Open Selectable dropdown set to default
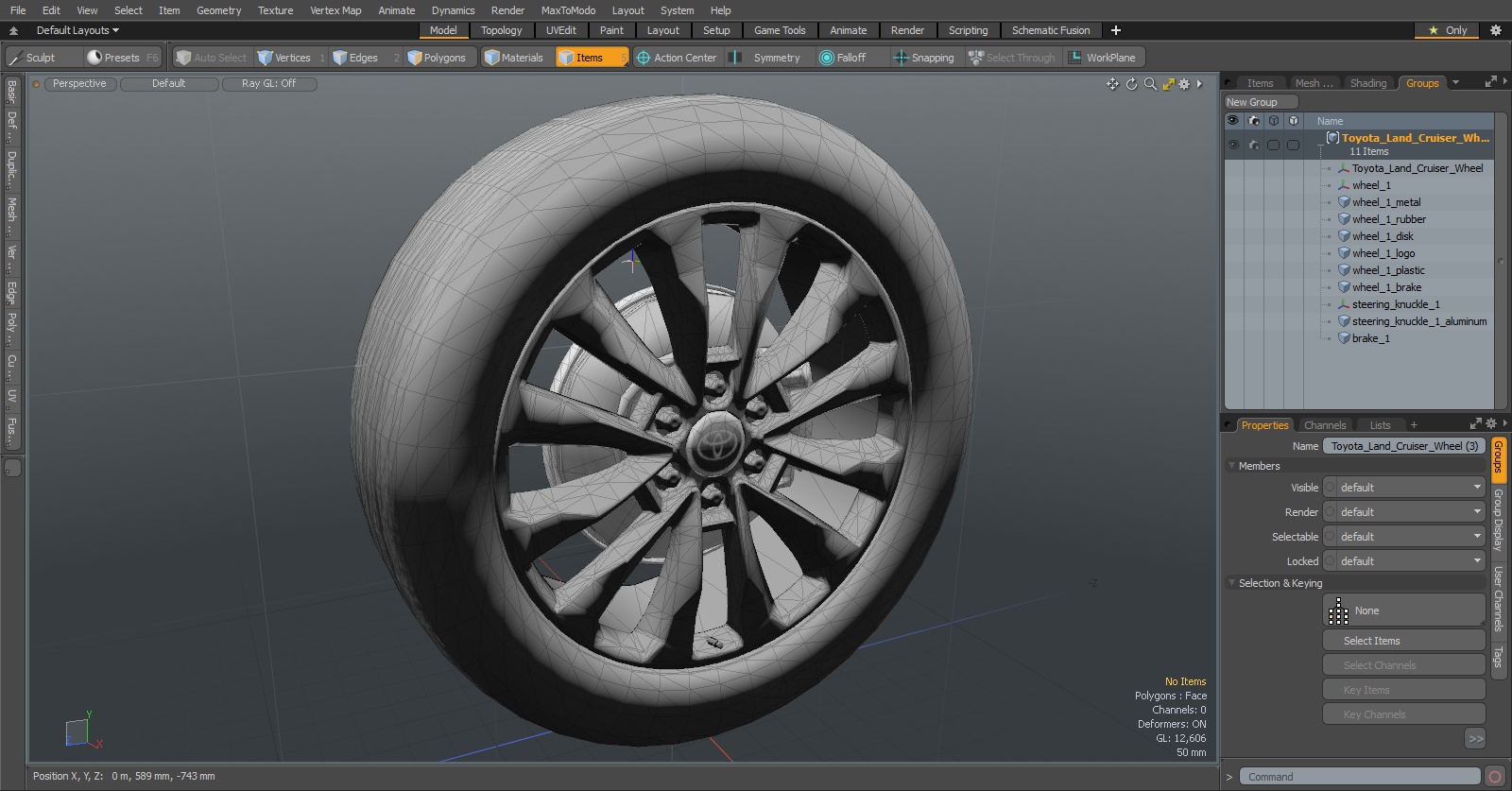1512x791 pixels. pos(1404,537)
